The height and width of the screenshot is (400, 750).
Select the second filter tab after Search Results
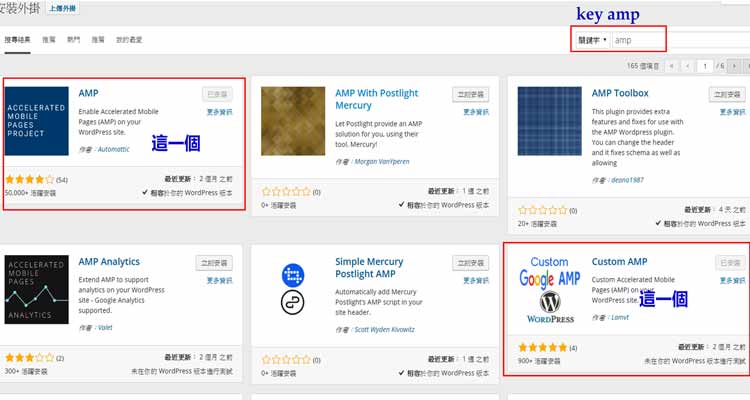click(x=49, y=40)
